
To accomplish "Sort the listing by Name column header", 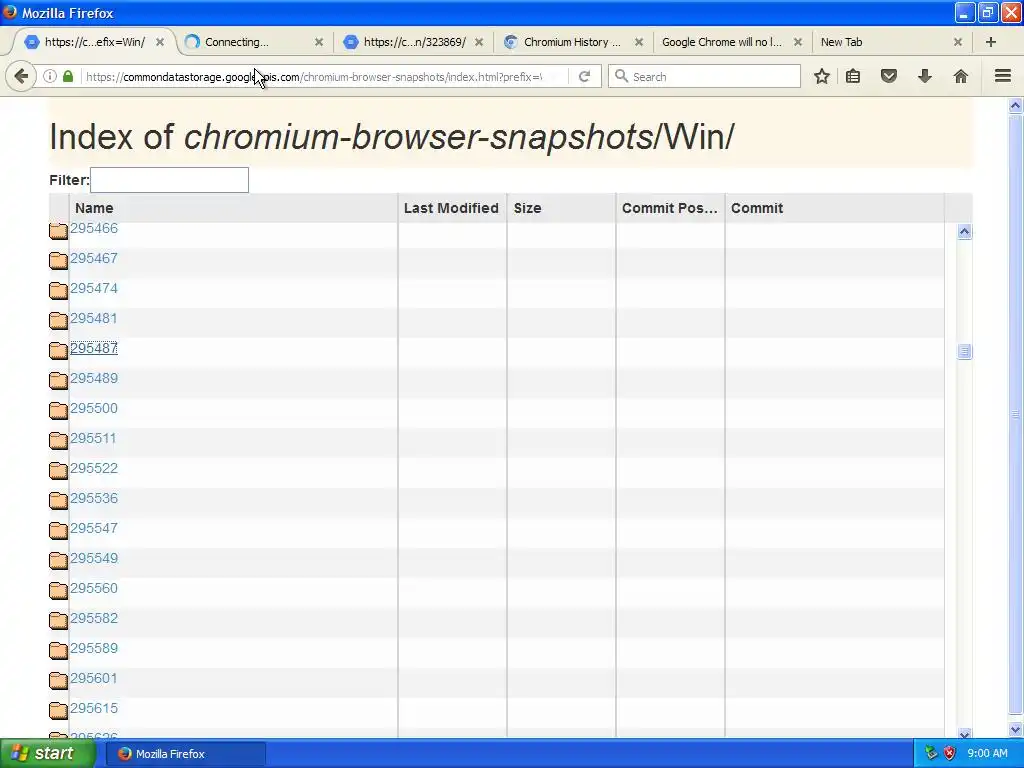I will [233, 208].
